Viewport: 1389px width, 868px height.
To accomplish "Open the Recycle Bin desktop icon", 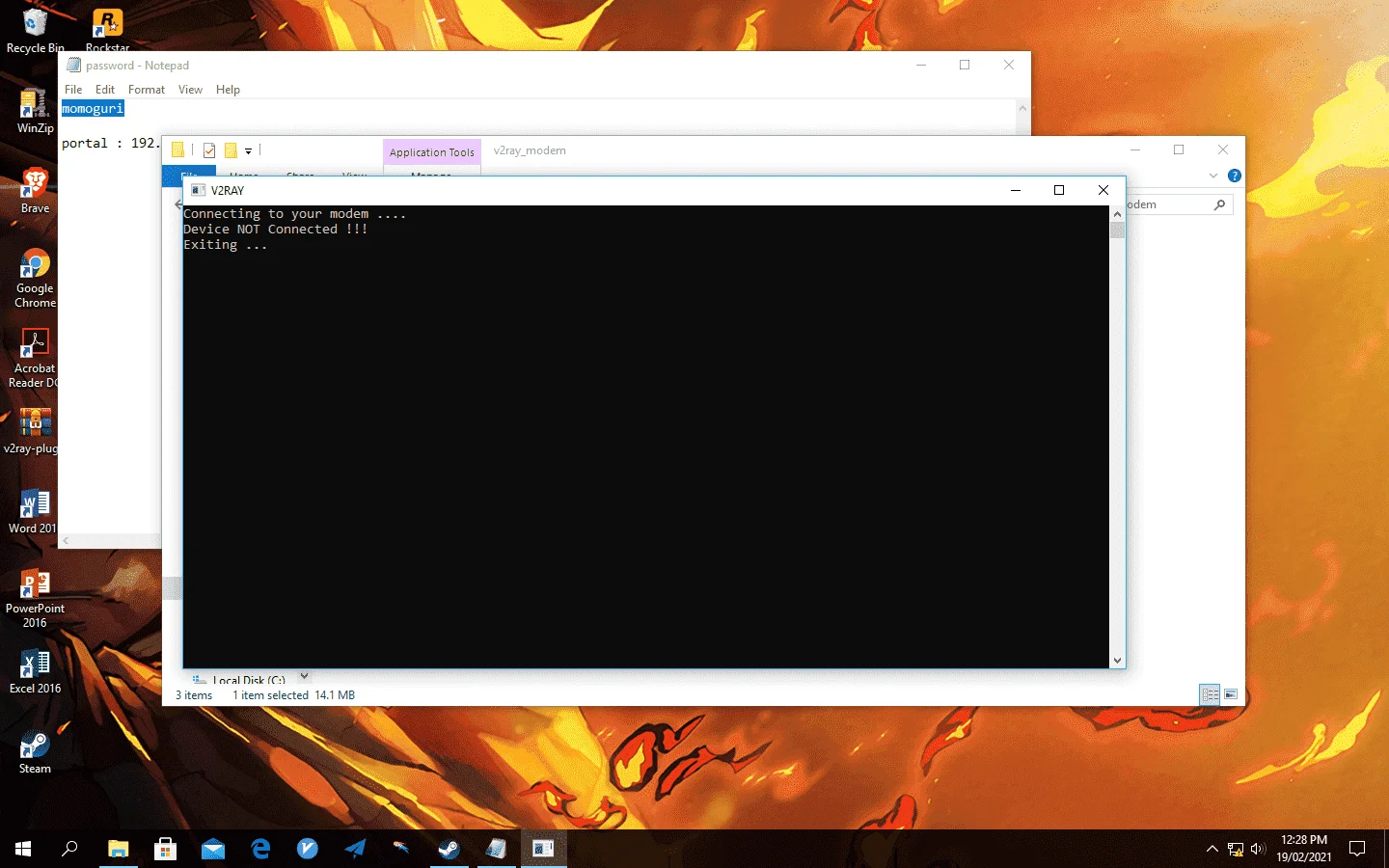I will tap(35, 30).
